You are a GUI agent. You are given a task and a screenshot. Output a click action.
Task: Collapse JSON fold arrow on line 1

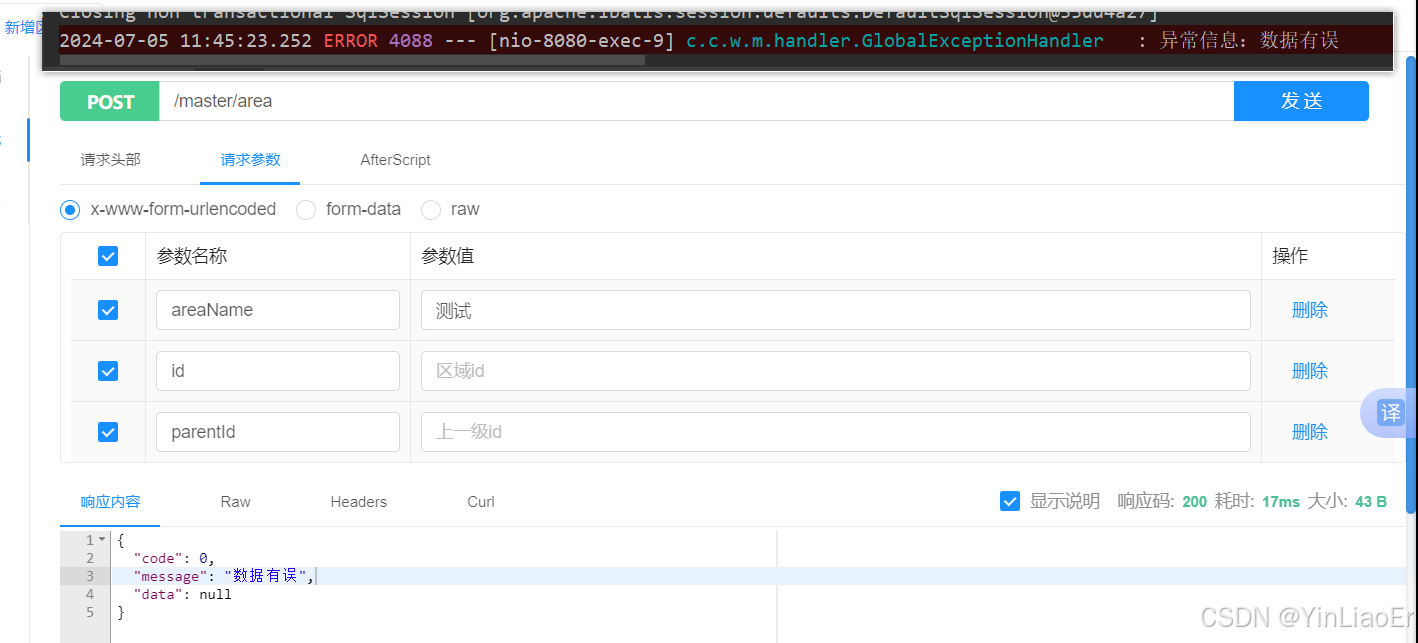pos(101,540)
